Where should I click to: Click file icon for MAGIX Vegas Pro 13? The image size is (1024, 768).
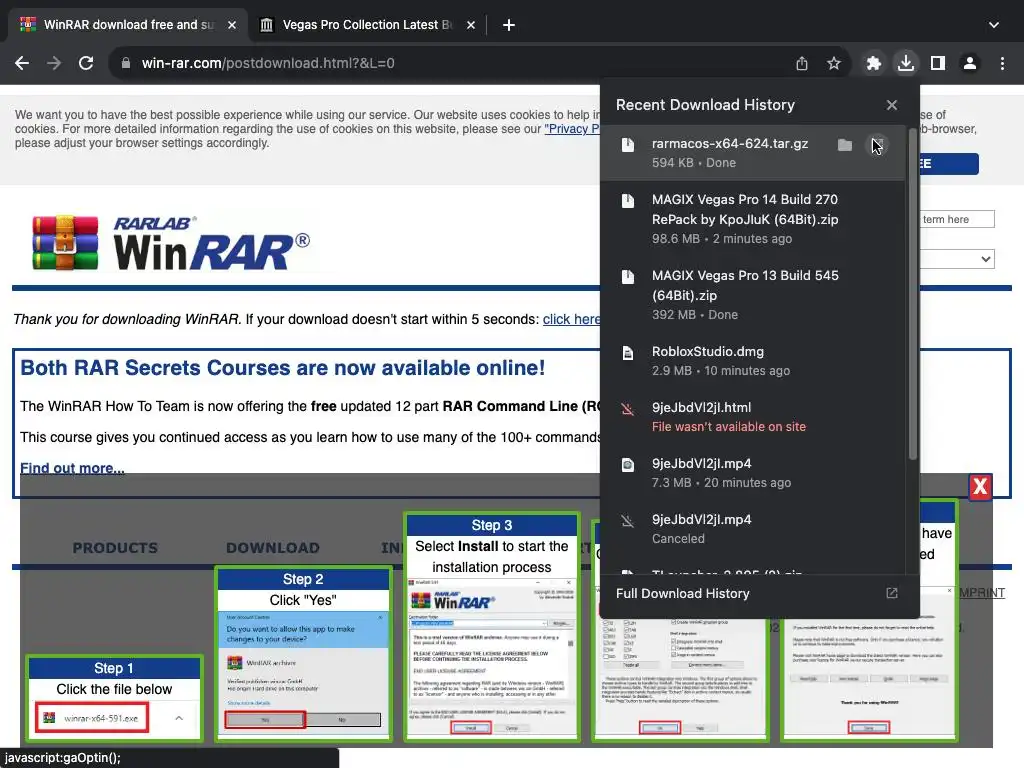click(x=628, y=276)
